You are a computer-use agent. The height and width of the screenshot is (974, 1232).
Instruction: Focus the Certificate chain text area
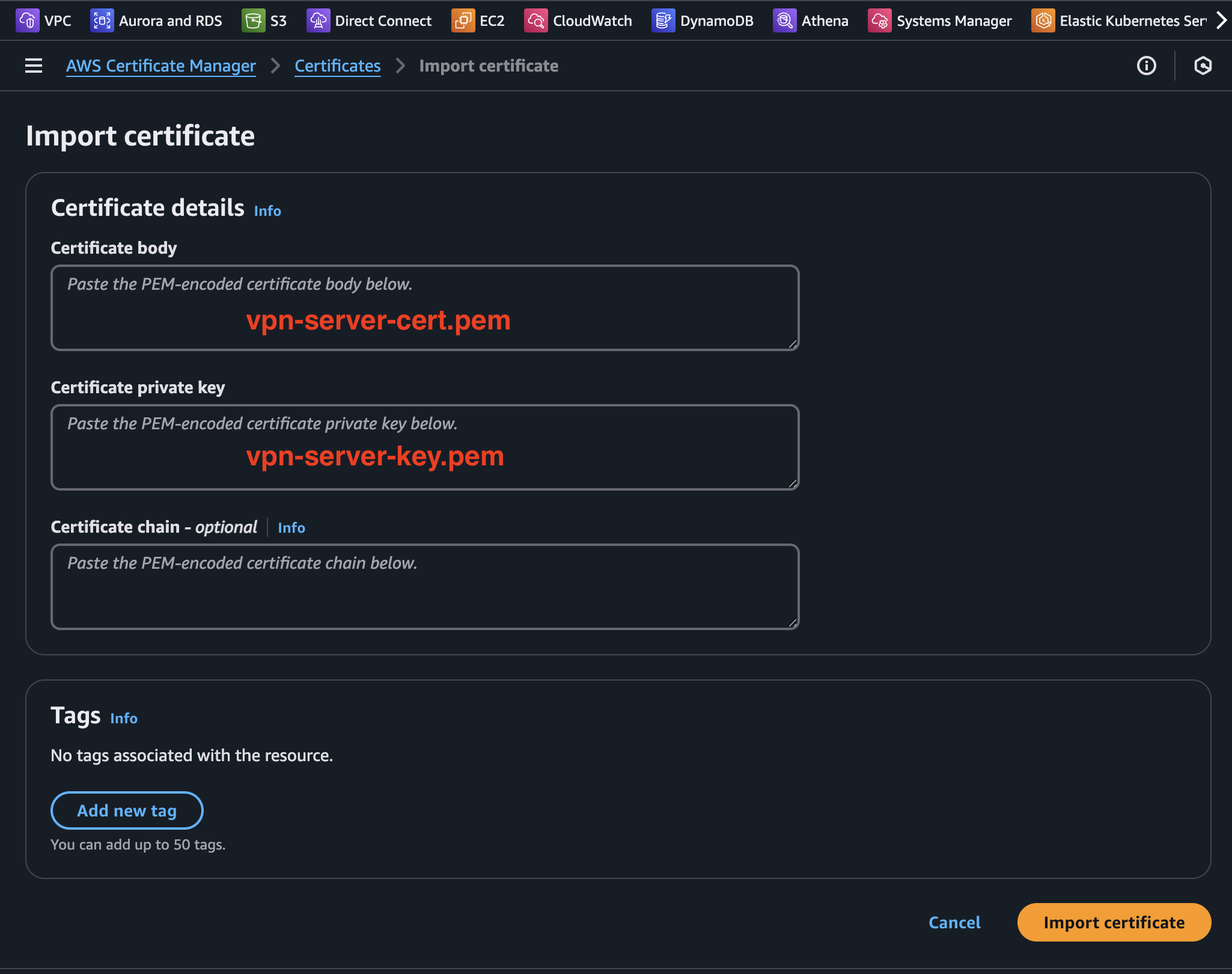[425, 587]
